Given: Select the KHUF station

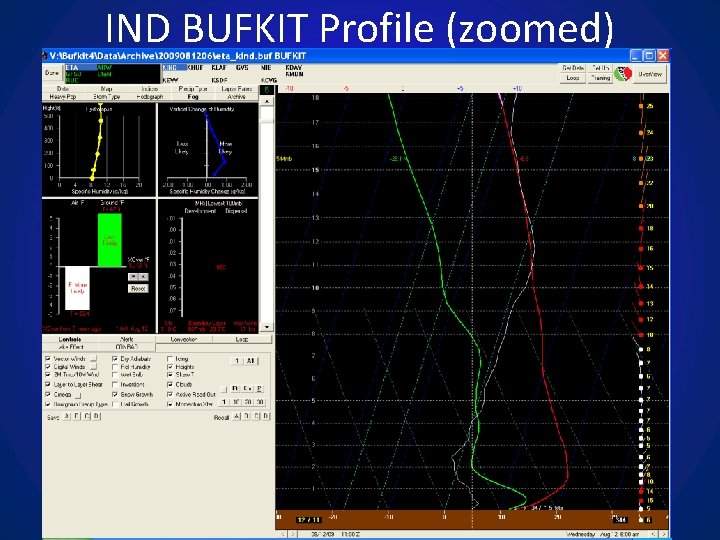Looking at the screenshot, I should pyautogui.click(x=195, y=68).
